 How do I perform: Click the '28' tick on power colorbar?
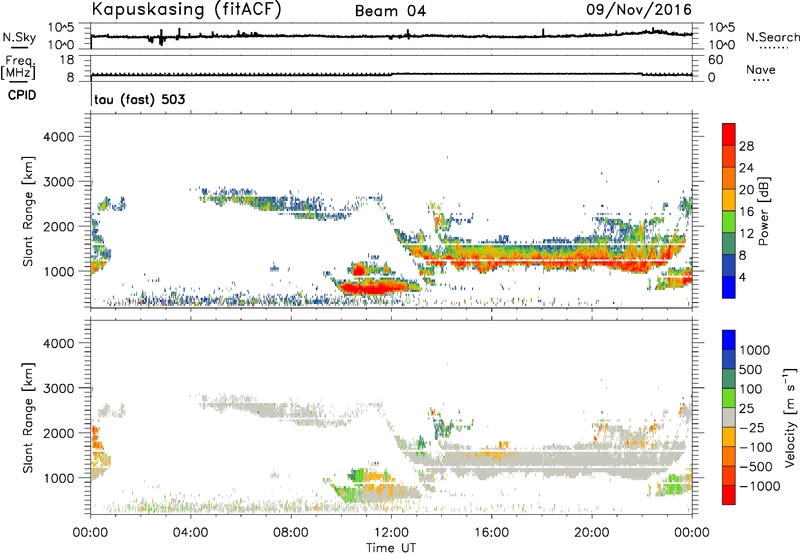click(746, 146)
